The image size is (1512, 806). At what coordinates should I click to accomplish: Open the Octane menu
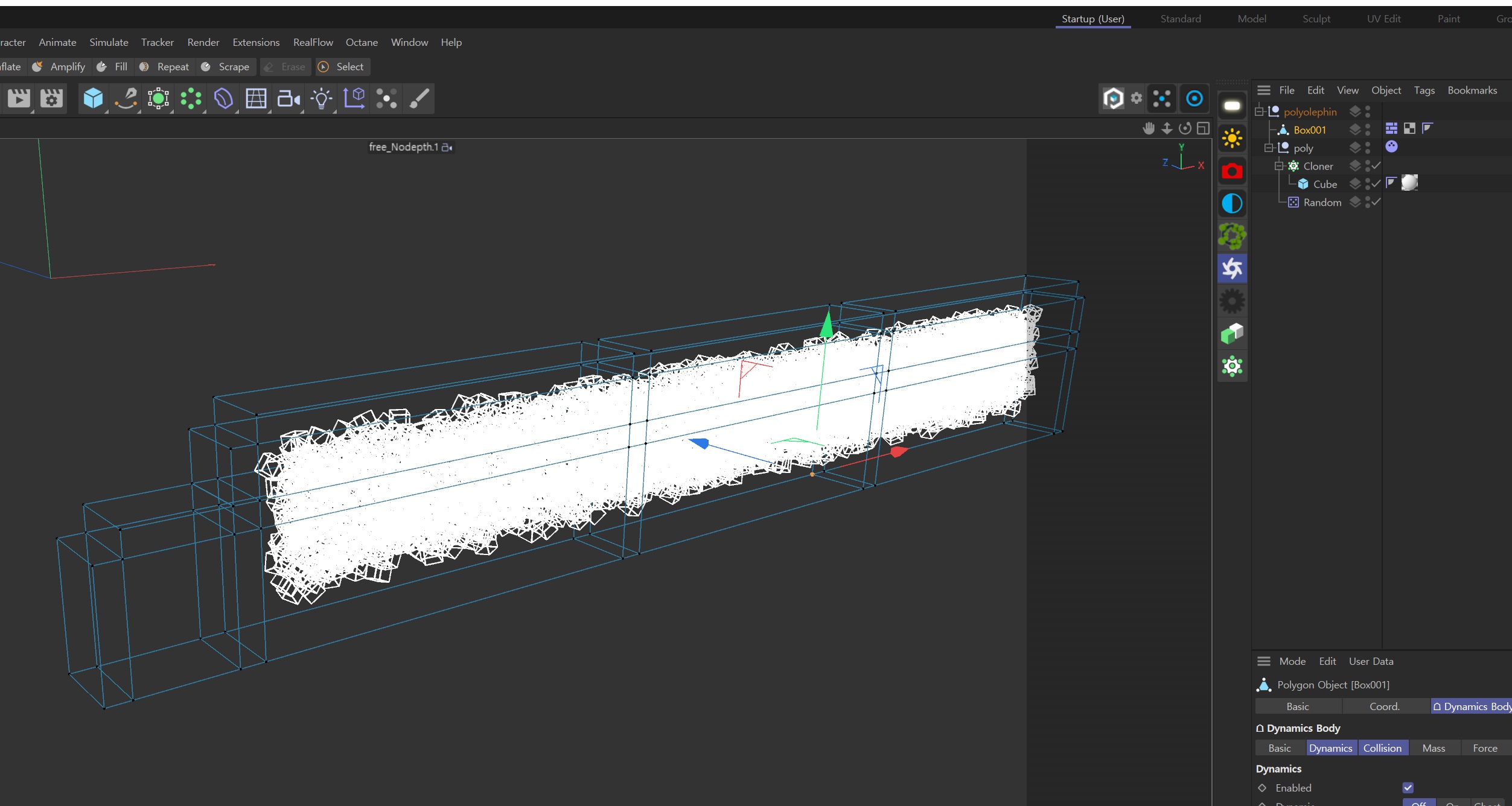362,42
